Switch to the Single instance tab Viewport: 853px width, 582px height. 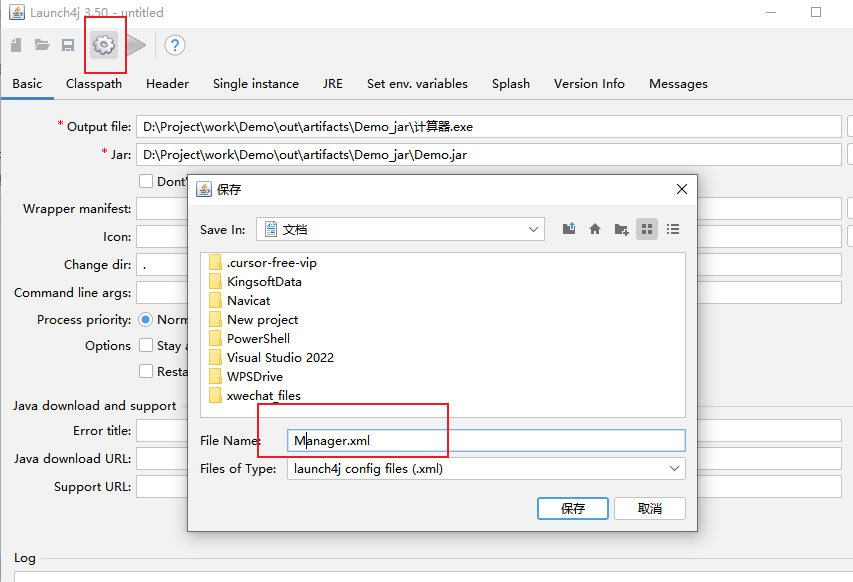tap(256, 84)
